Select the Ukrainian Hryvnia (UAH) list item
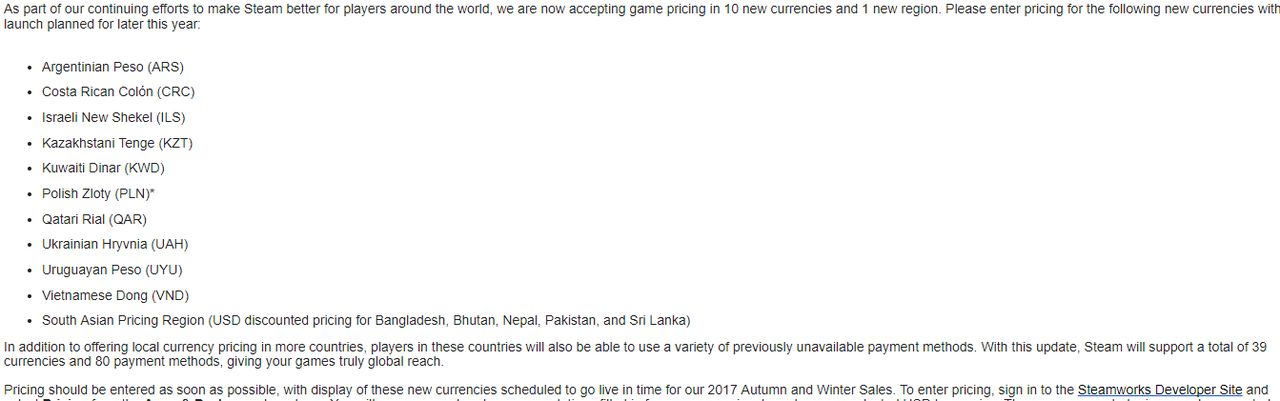1280x401 pixels. [115, 244]
